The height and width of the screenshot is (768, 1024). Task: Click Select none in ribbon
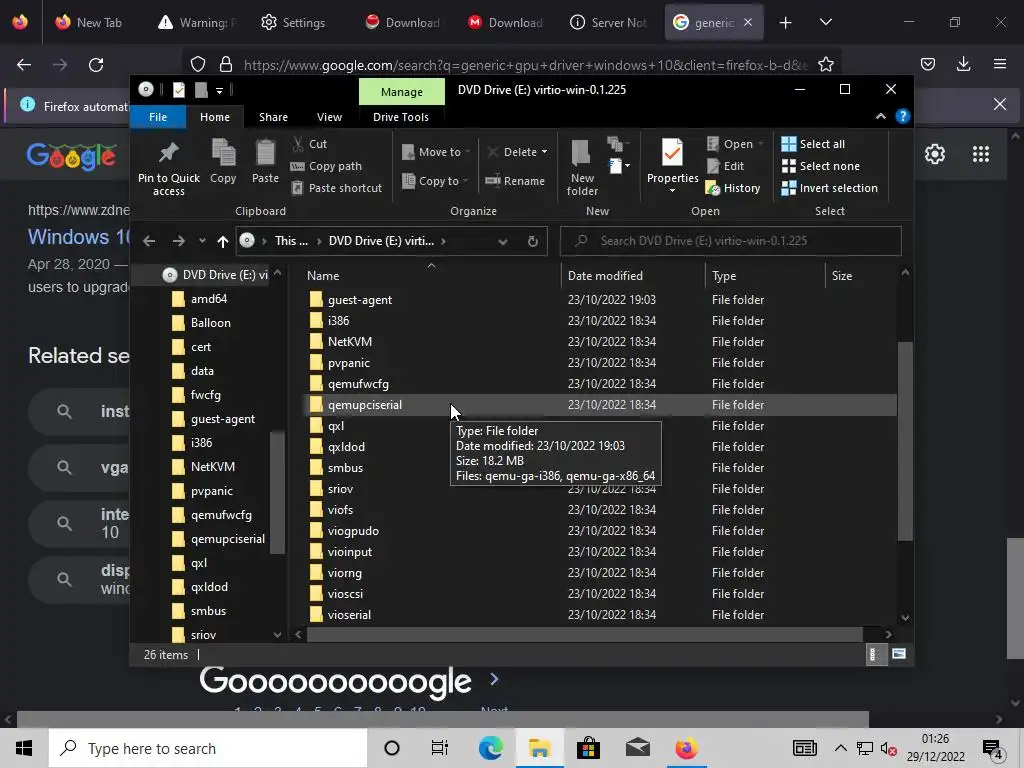pos(821,166)
